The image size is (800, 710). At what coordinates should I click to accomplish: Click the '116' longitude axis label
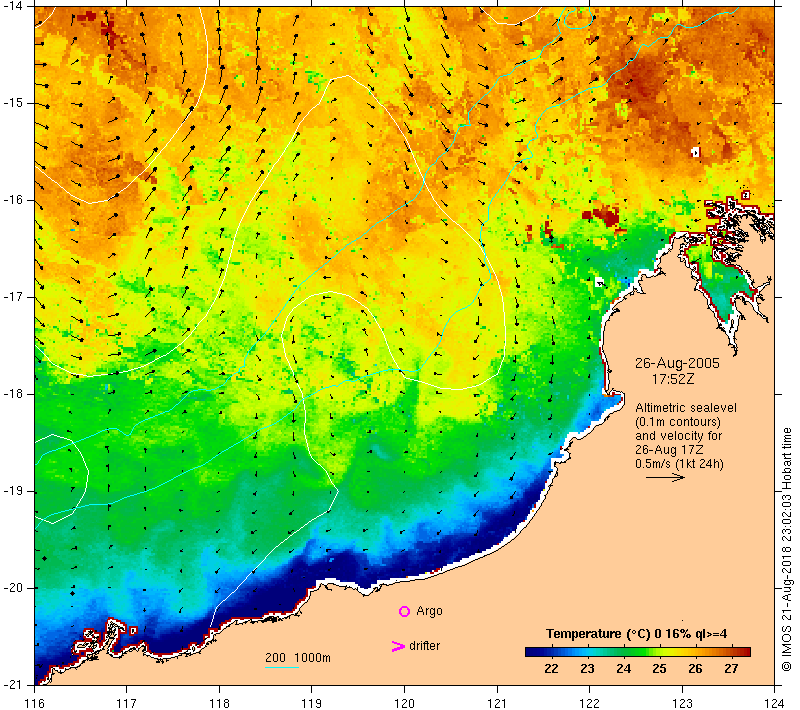pos(34,703)
